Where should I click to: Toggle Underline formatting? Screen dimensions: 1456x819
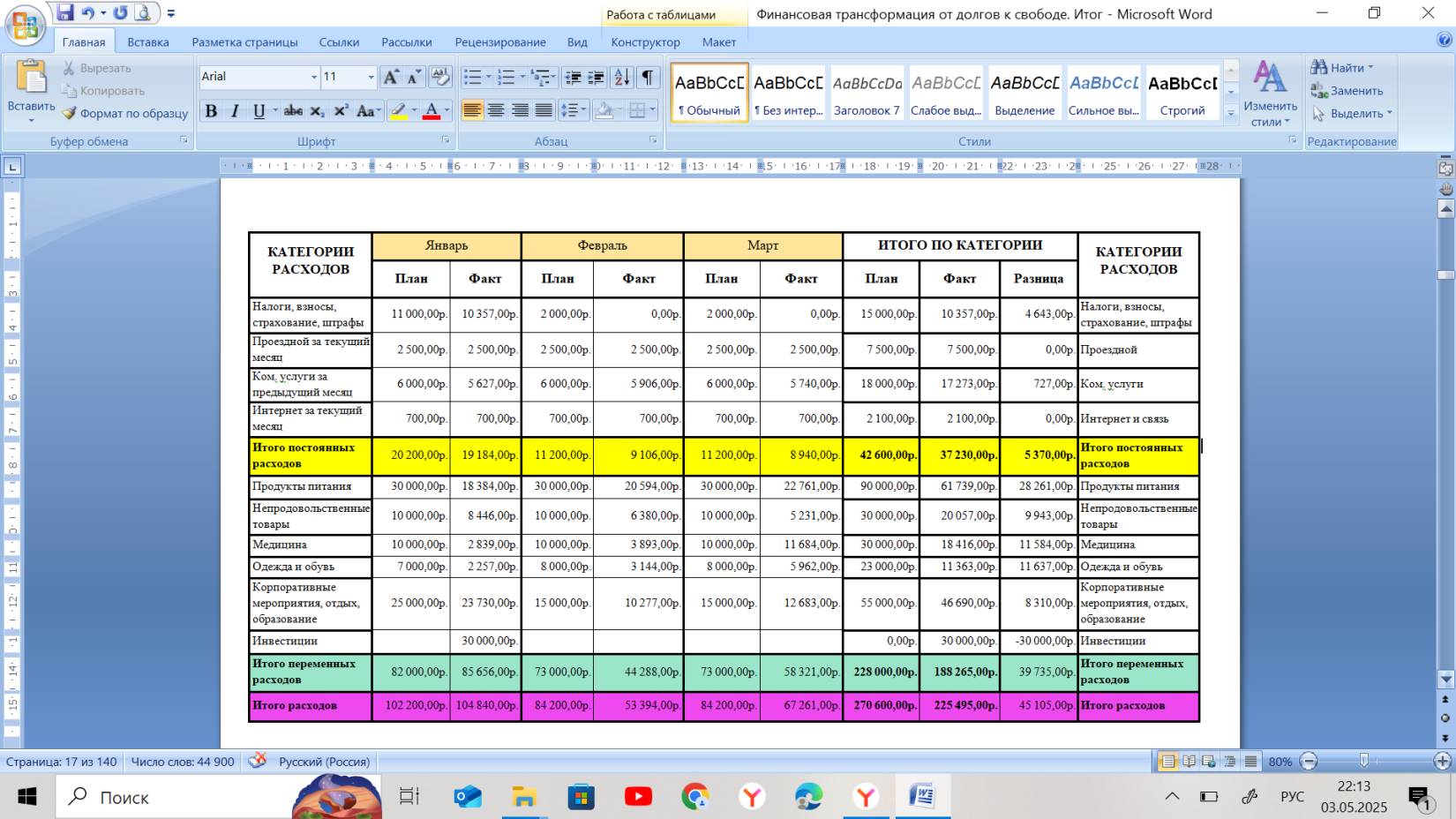[259, 111]
